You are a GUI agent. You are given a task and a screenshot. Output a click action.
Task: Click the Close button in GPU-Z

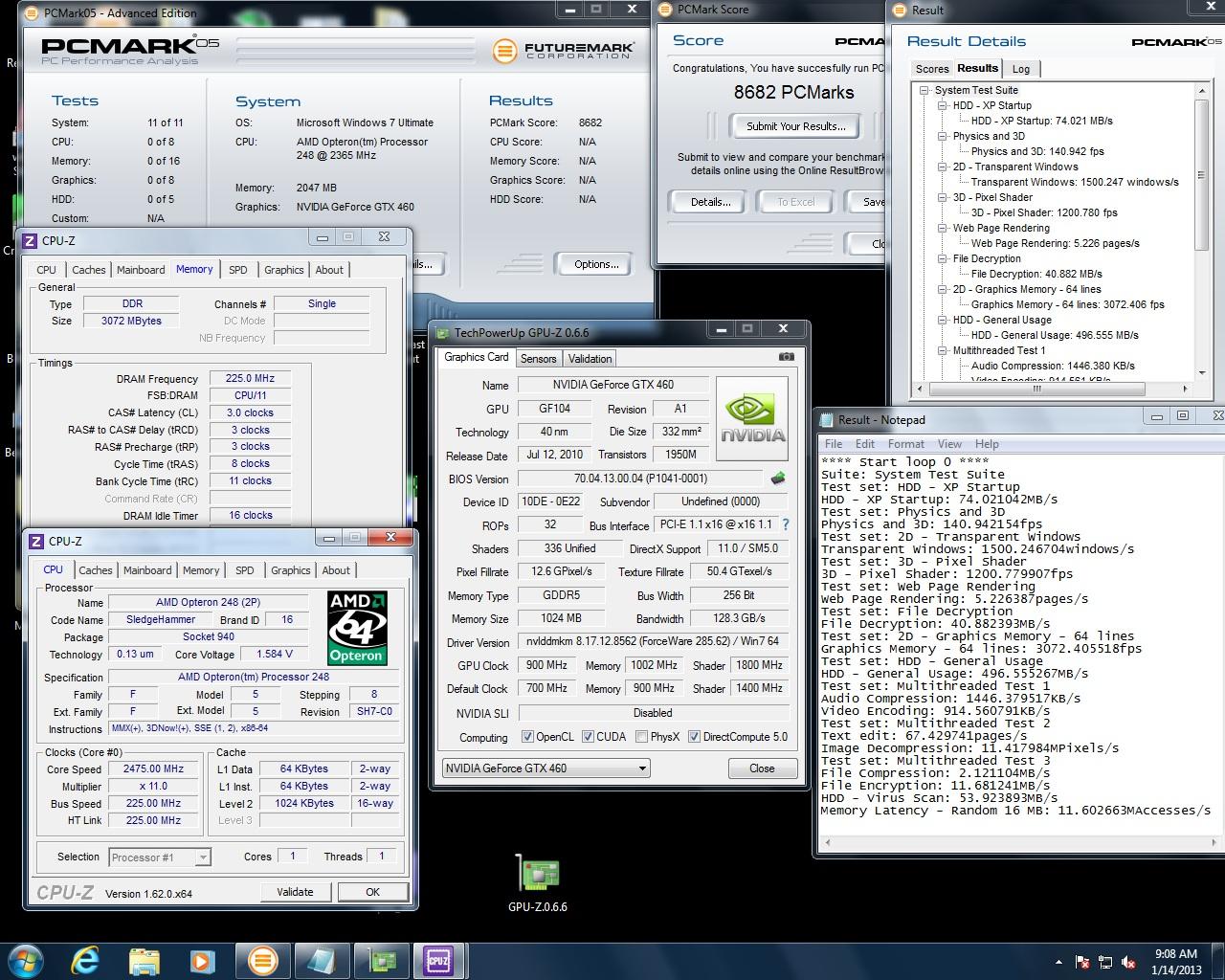[762, 768]
